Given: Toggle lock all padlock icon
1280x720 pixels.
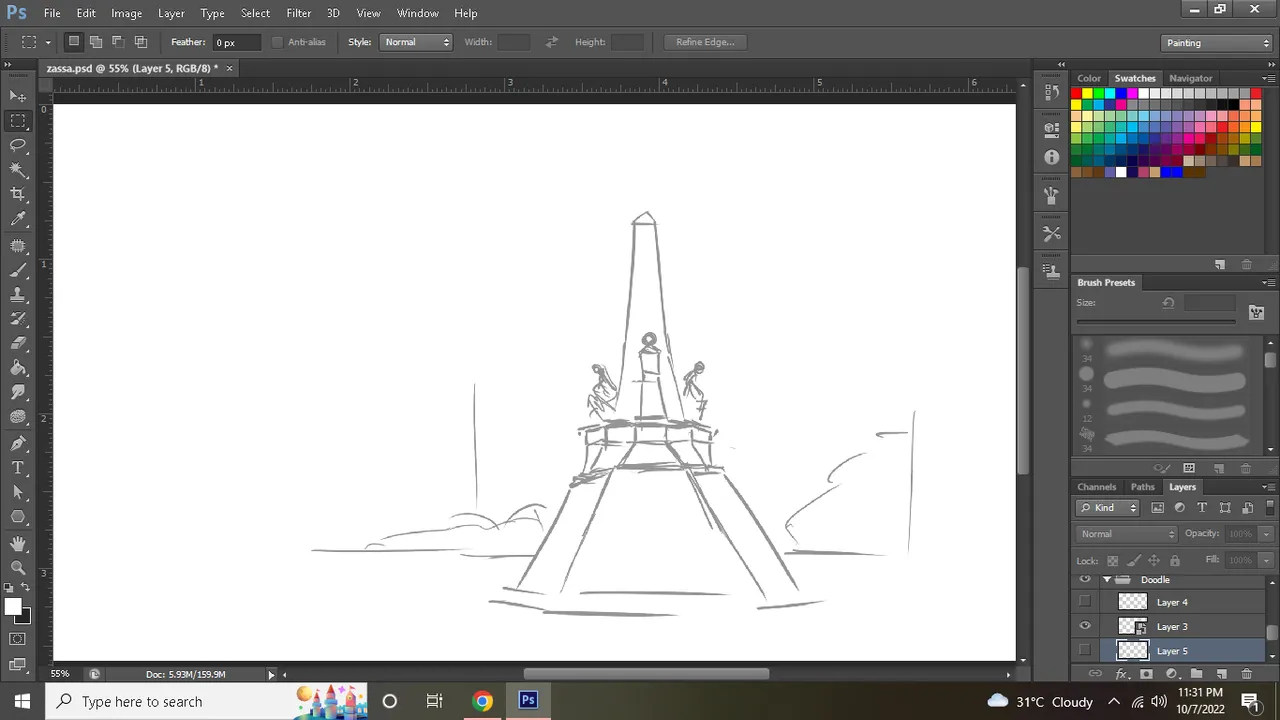Looking at the screenshot, I should pyautogui.click(x=1175, y=561).
